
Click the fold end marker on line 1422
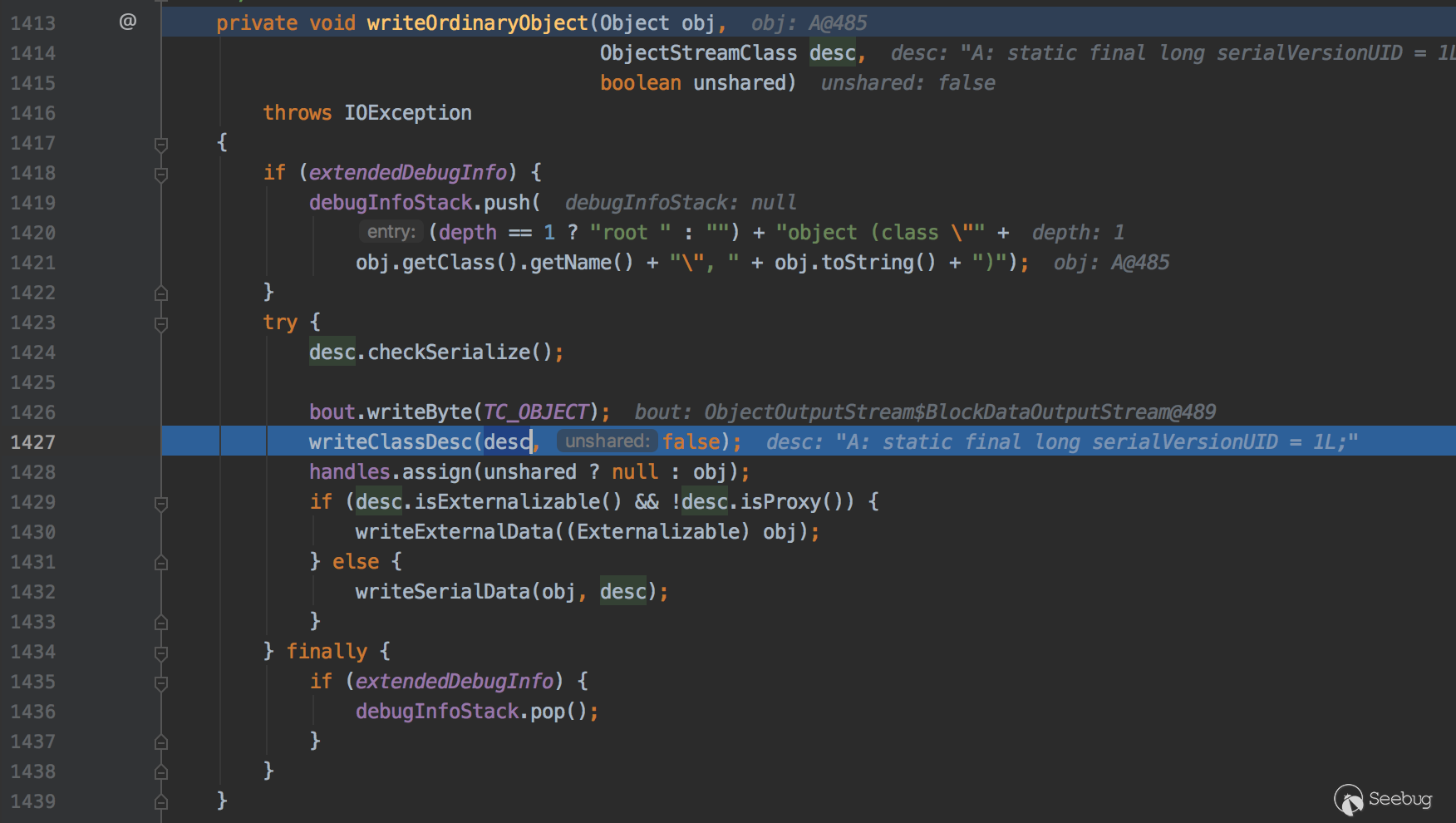[x=161, y=293]
